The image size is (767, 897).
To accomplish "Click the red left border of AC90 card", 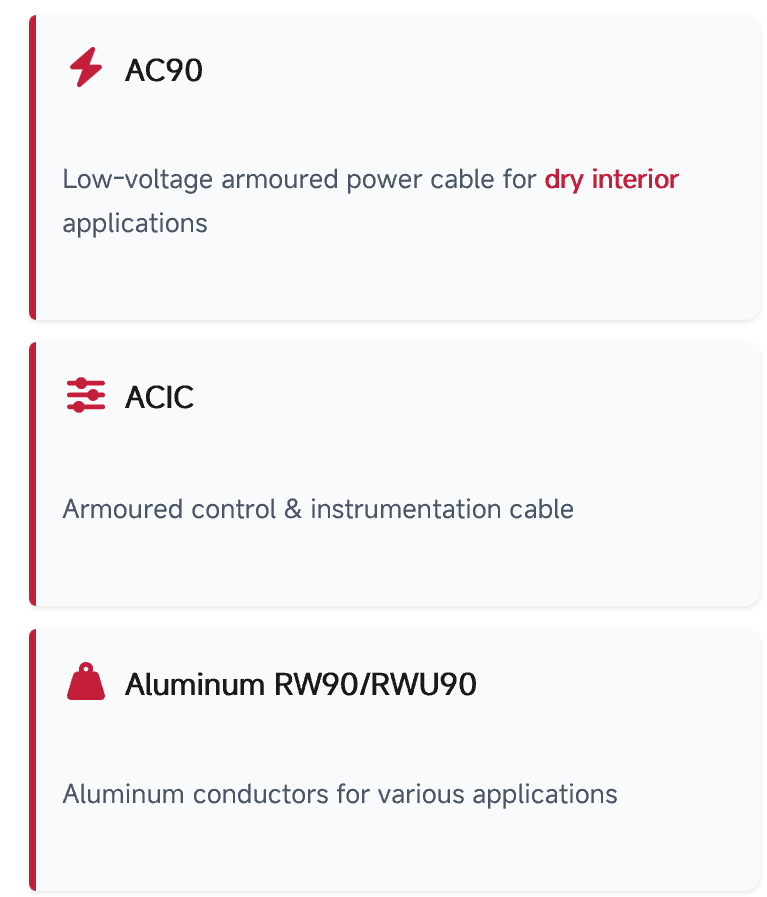I will (33, 167).
